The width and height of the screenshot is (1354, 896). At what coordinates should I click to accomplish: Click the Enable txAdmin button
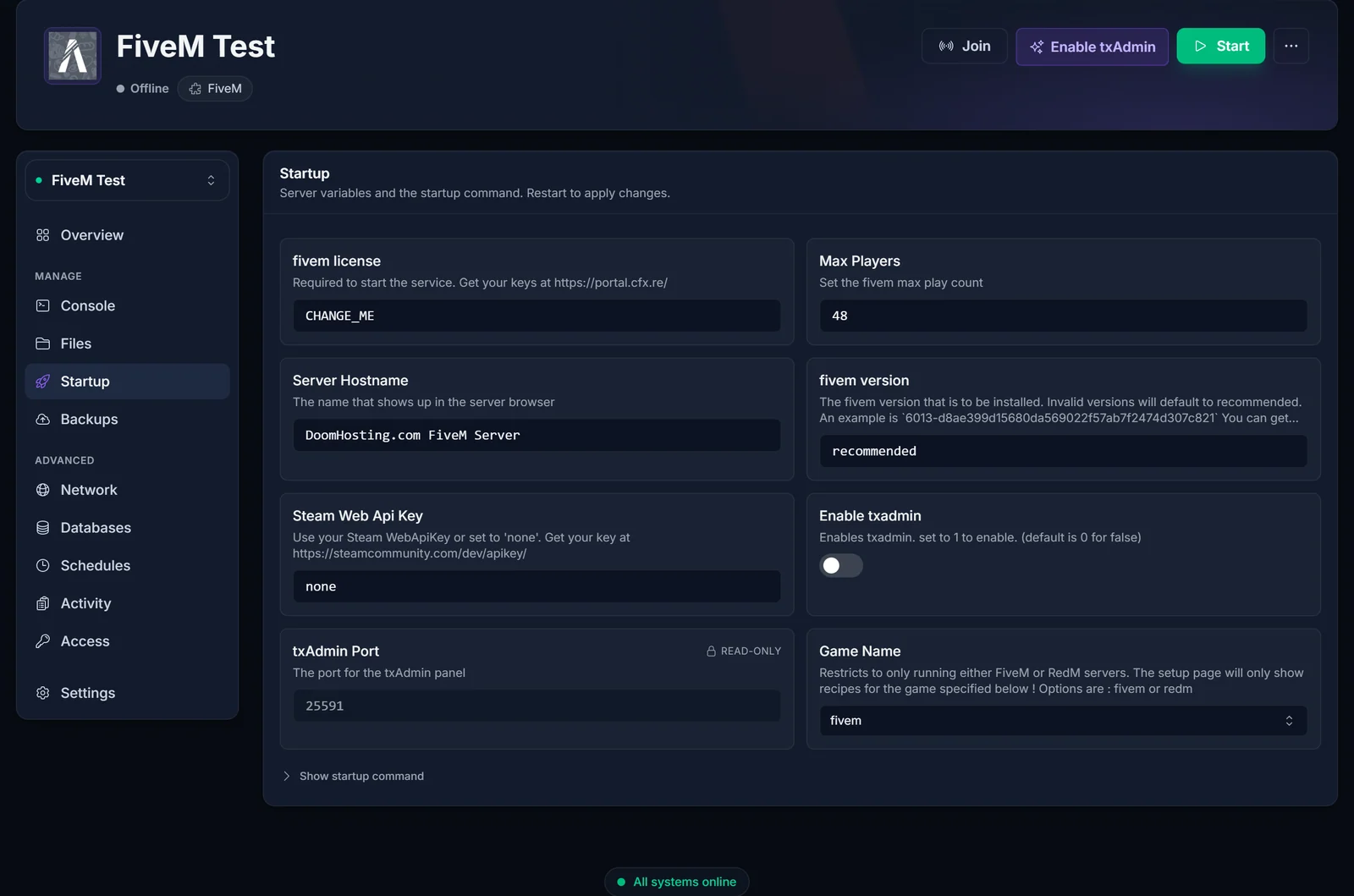pyautogui.click(x=1092, y=47)
